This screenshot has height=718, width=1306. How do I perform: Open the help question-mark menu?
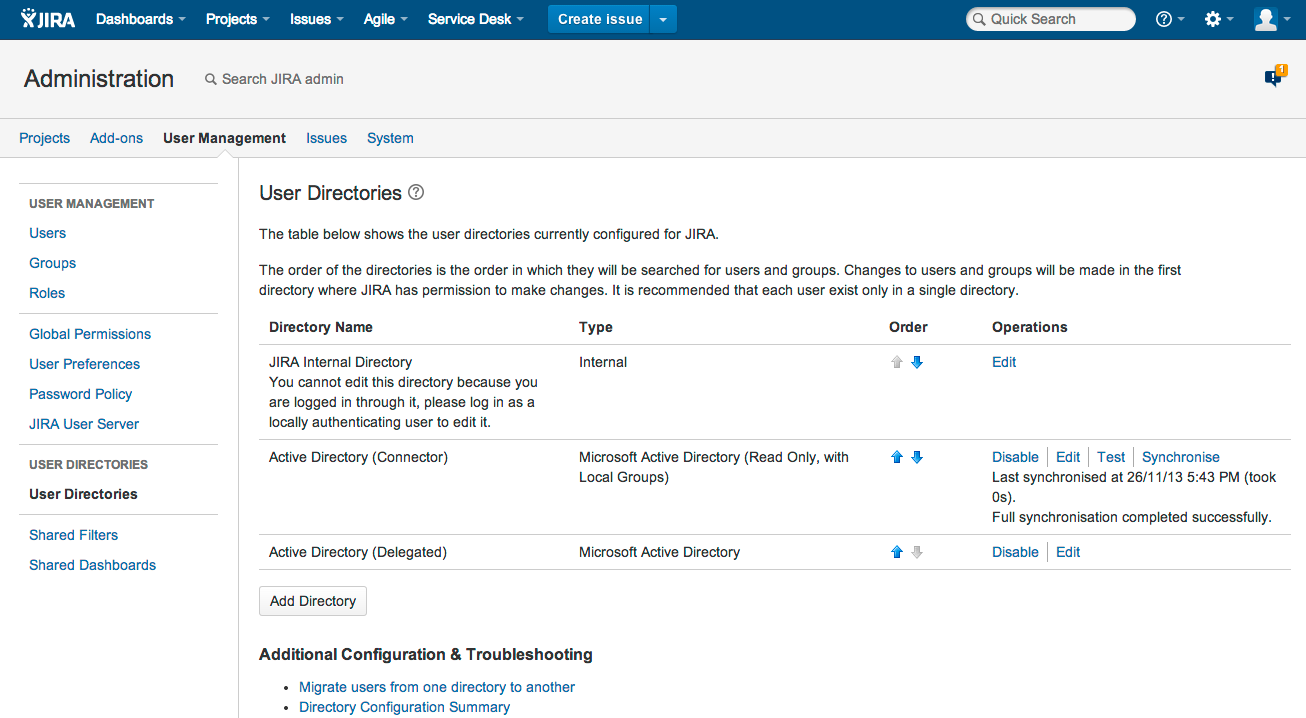(1170, 19)
